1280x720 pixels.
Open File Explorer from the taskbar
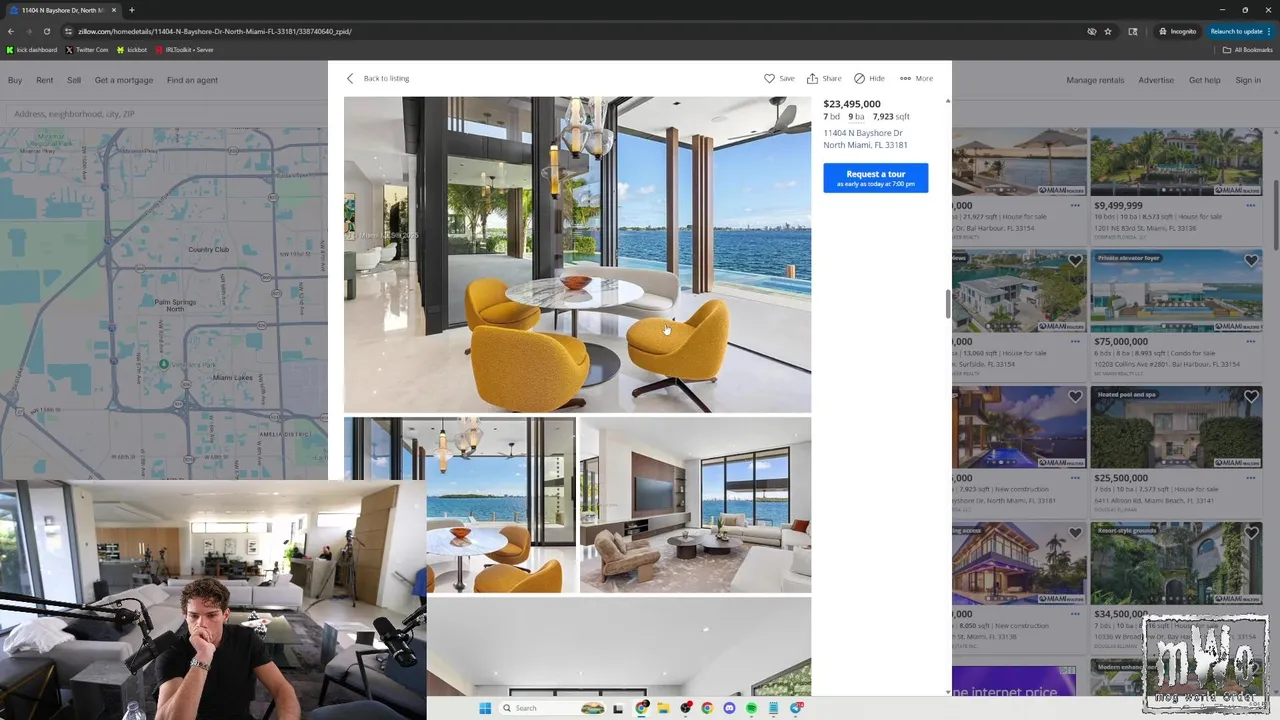point(662,708)
